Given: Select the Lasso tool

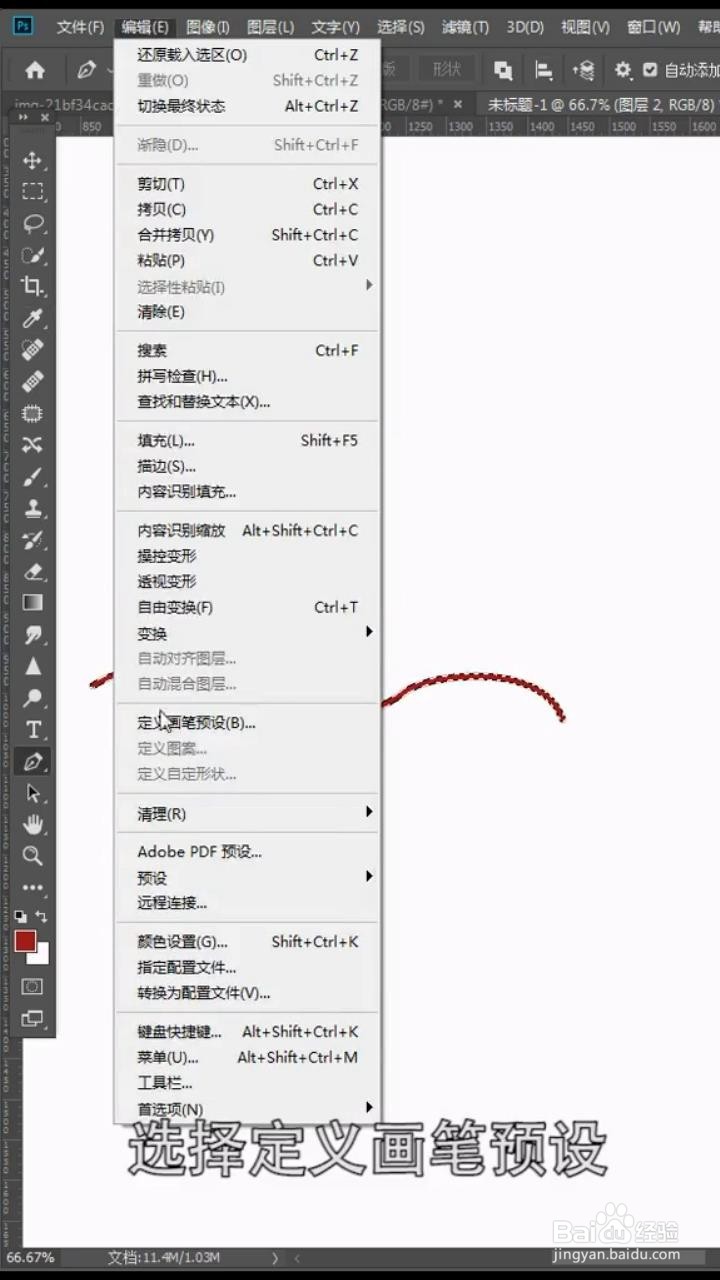Looking at the screenshot, I should 33,223.
